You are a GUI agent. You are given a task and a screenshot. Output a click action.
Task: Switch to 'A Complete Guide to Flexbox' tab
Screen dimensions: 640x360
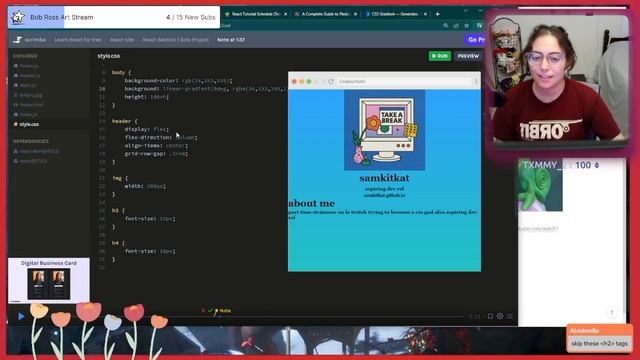(x=325, y=14)
